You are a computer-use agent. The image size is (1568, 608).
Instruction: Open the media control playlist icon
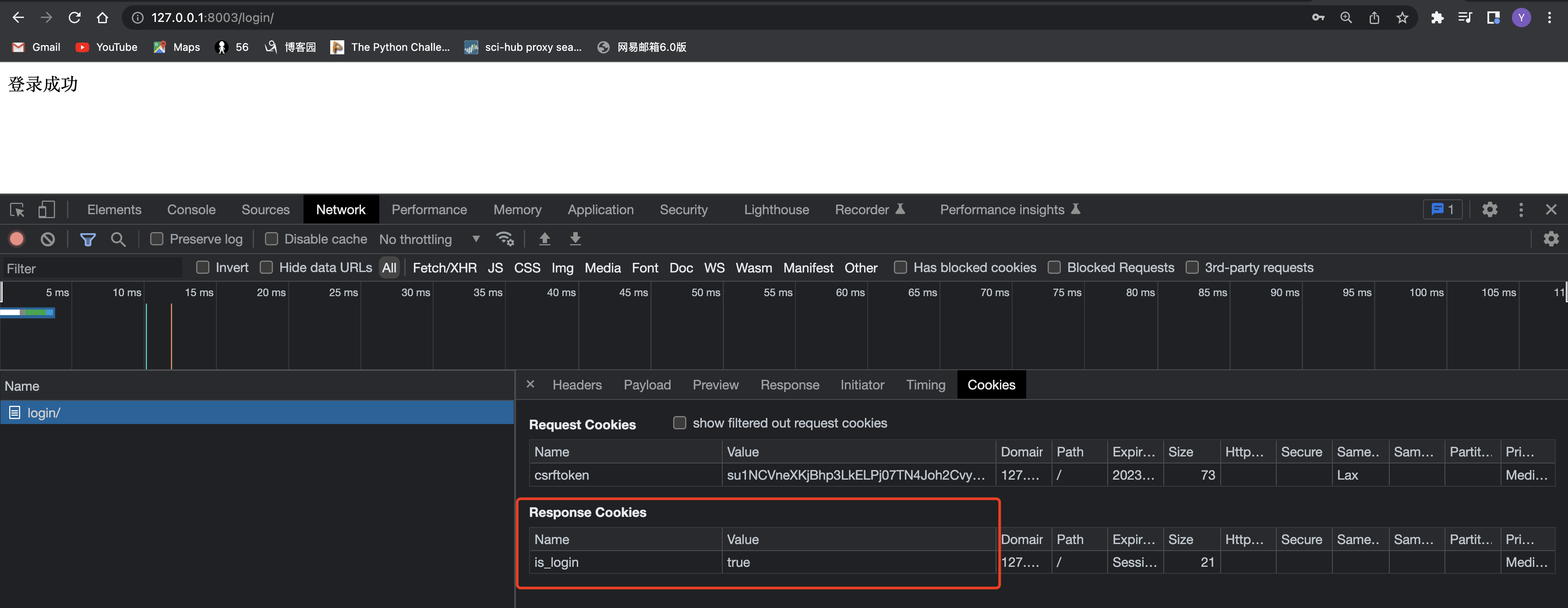1465,18
